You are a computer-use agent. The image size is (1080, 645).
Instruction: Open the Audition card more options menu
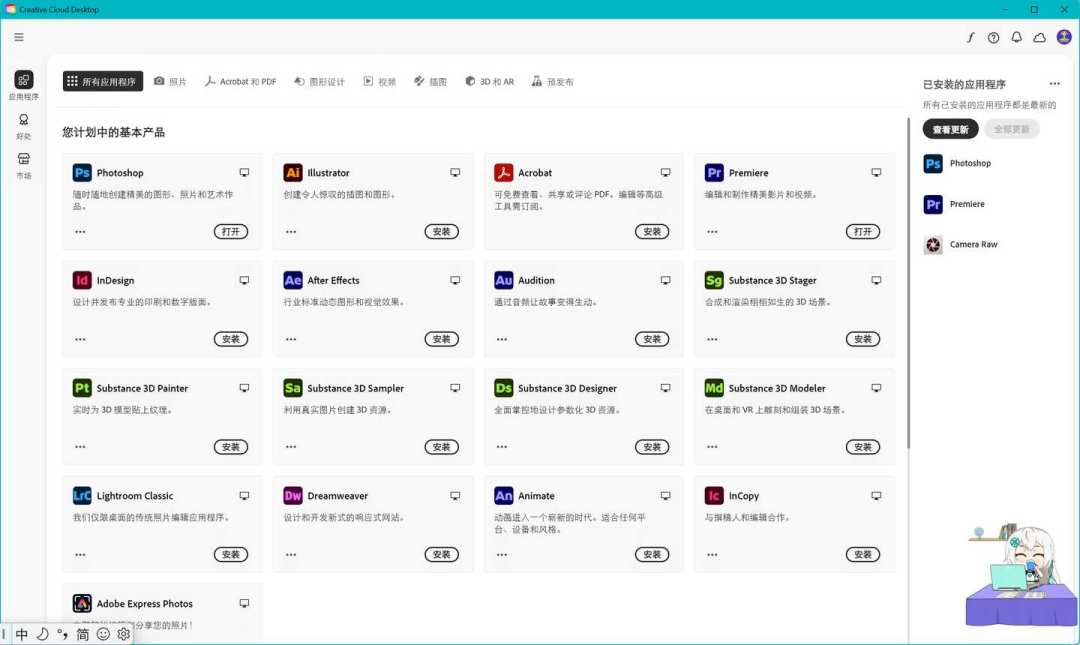502,339
